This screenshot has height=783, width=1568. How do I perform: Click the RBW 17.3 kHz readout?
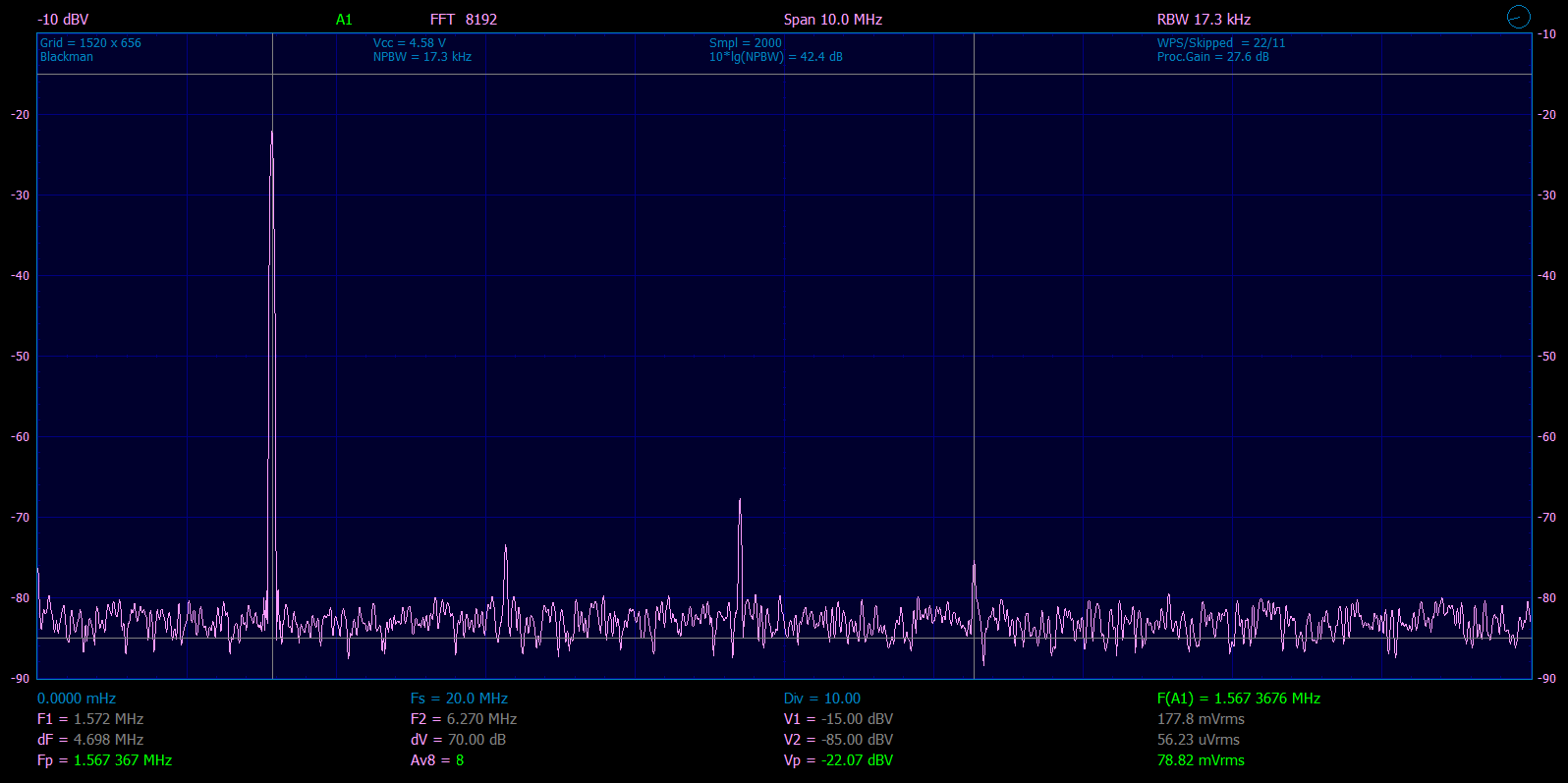click(1204, 20)
